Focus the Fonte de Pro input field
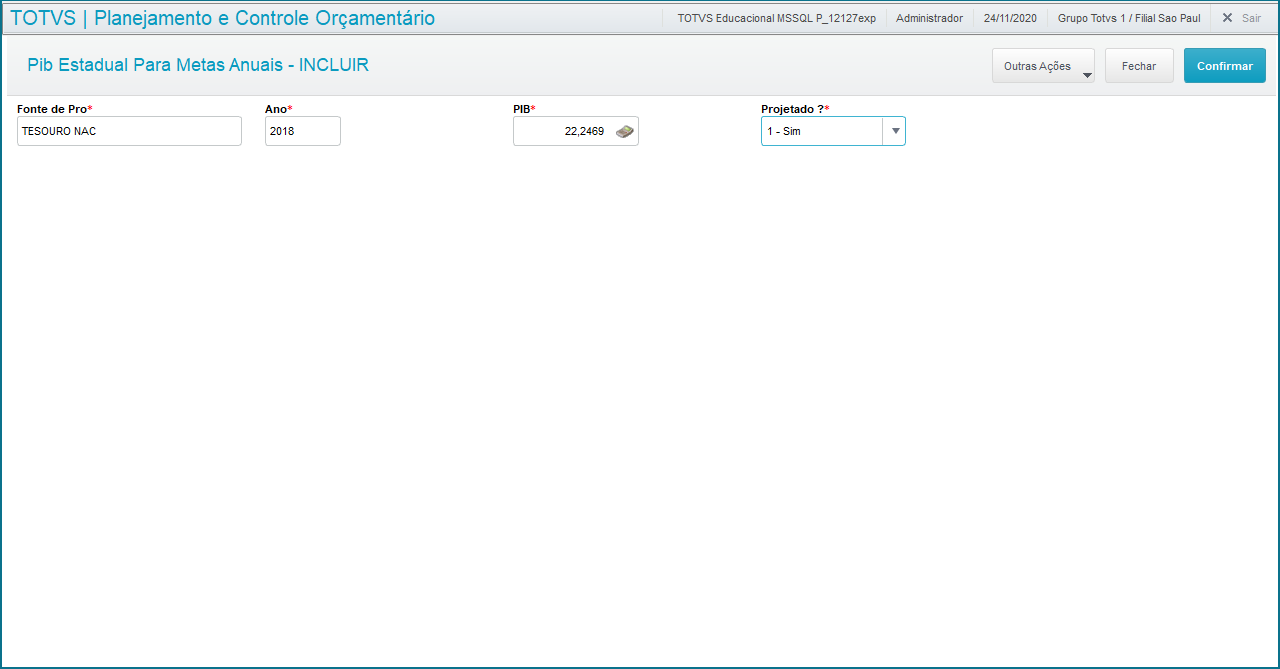Viewport: 1280px width, 669px height. (129, 131)
